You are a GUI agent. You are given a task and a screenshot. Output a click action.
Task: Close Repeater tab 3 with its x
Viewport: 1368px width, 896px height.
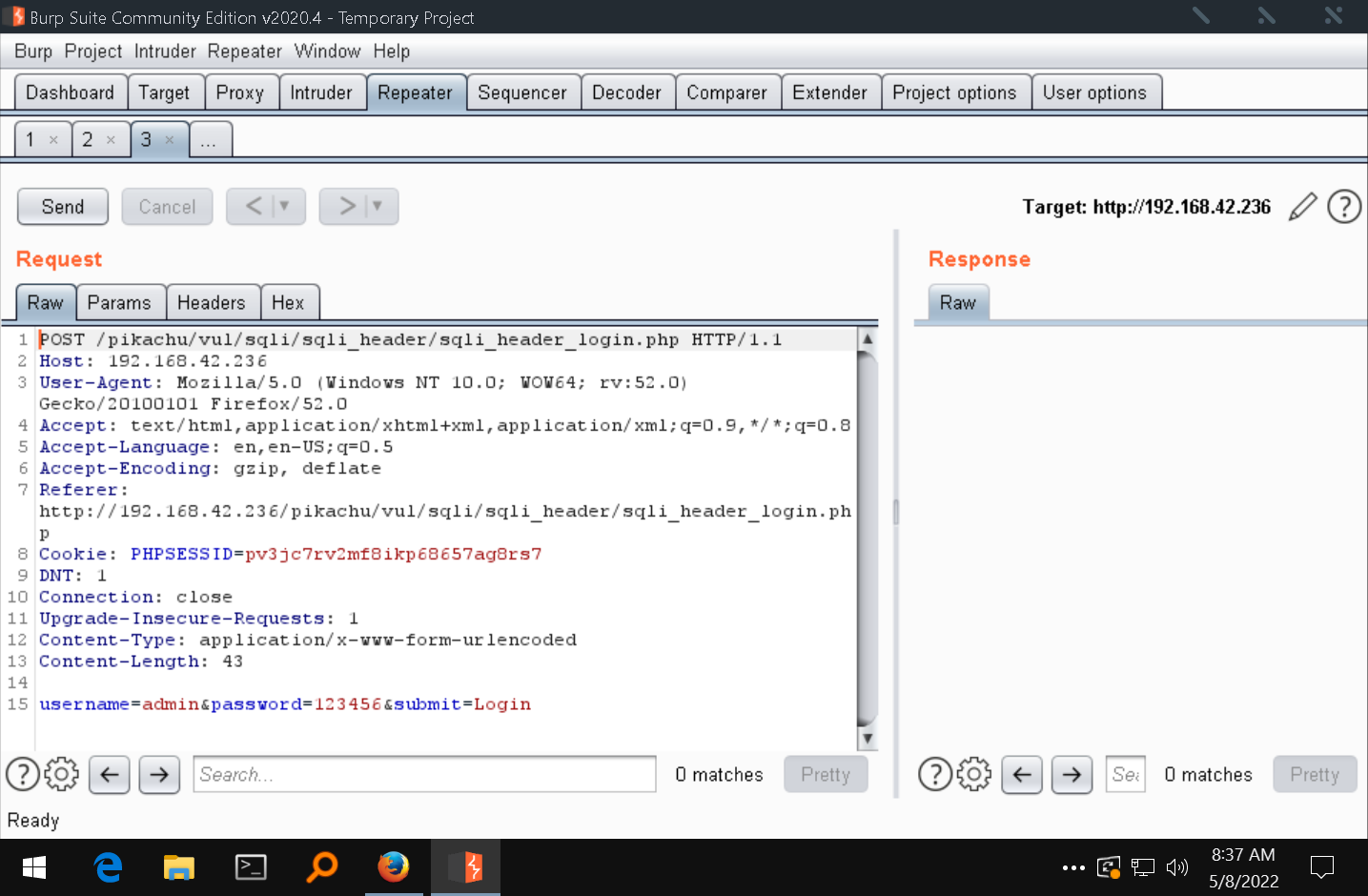pyautogui.click(x=170, y=140)
